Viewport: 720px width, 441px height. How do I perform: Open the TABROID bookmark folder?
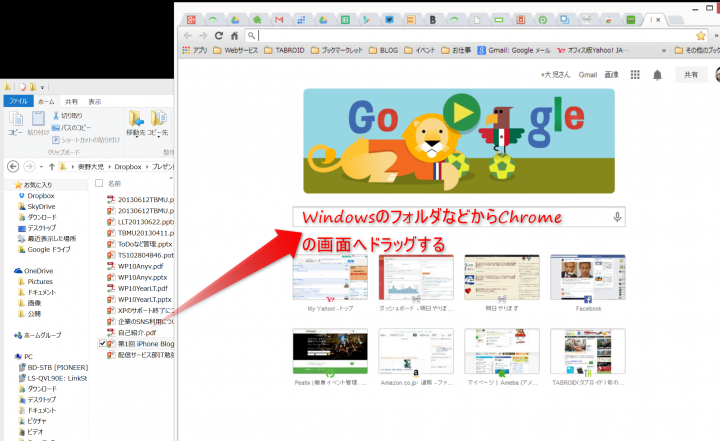coord(284,50)
